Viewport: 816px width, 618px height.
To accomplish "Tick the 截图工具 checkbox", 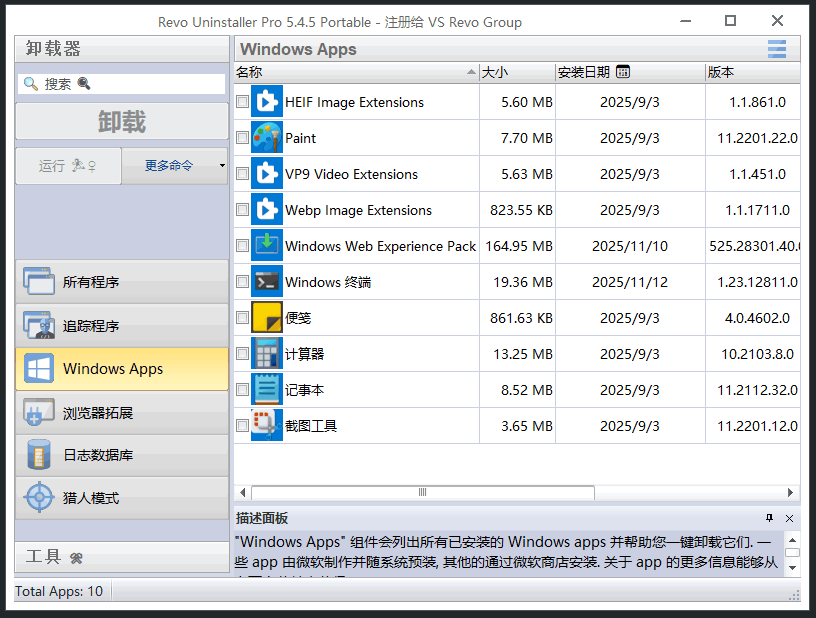I will pos(242,425).
